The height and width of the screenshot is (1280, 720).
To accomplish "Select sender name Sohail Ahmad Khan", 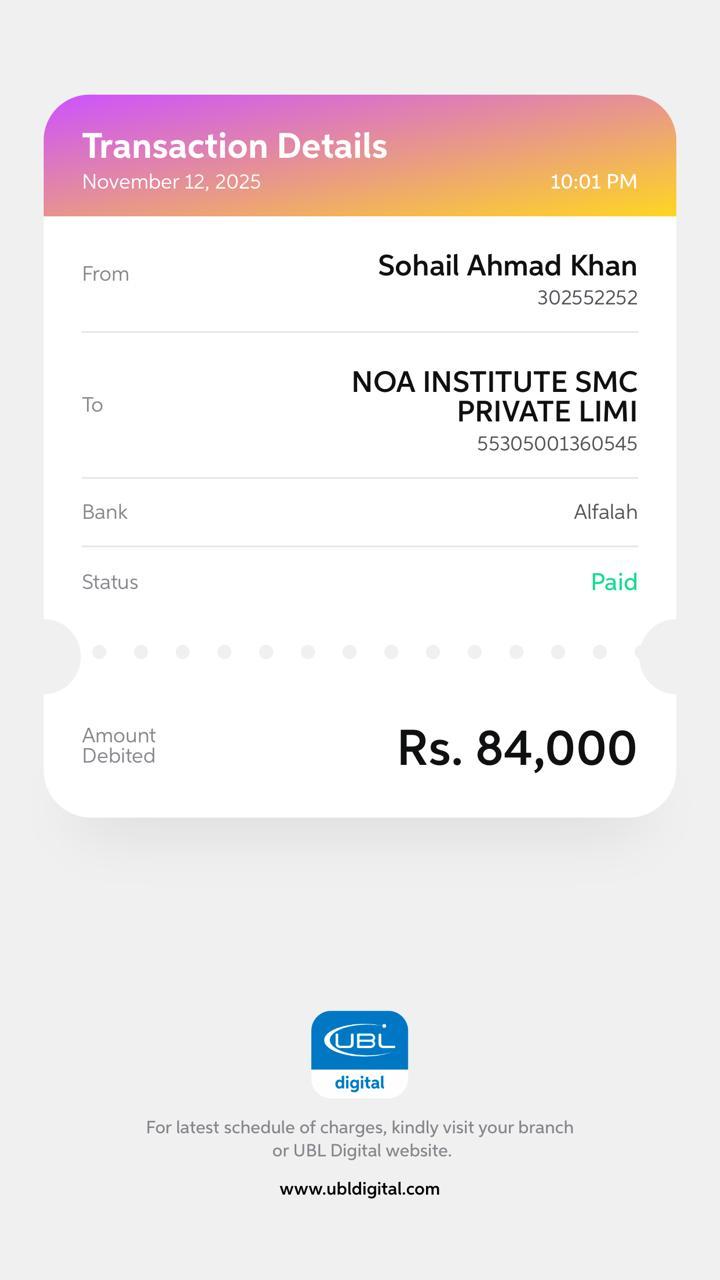I will click(507, 266).
